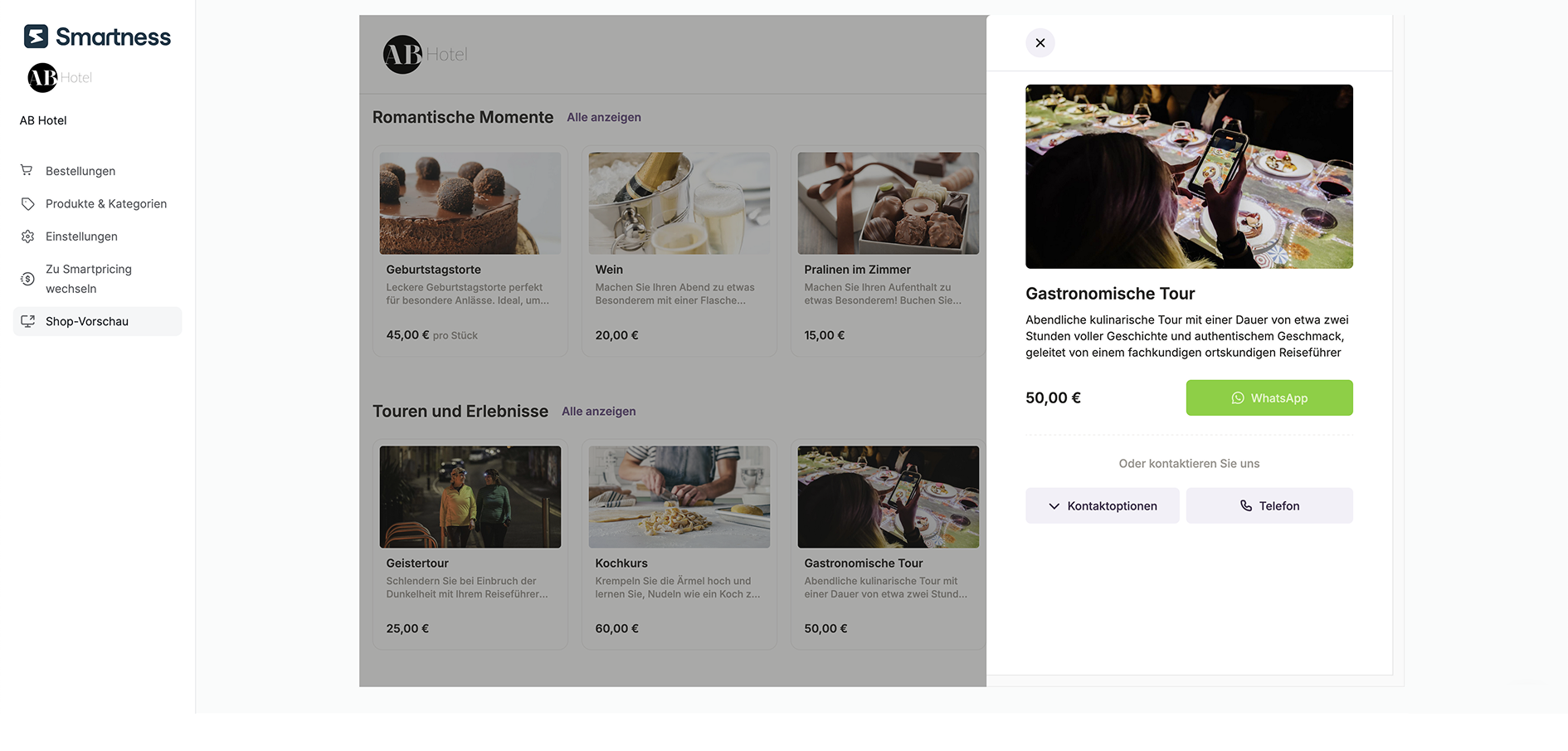Image resolution: width=1568 pixels, height=751 pixels.
Task: Open Alle anzeigen for Touren und Erlebnisse
Action: point(598,411)
